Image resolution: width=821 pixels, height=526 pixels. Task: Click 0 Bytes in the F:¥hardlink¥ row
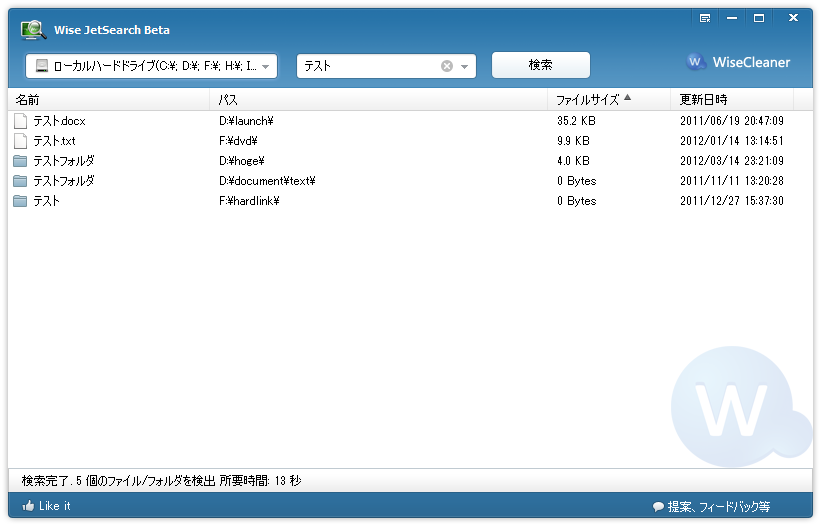(576, 201)
